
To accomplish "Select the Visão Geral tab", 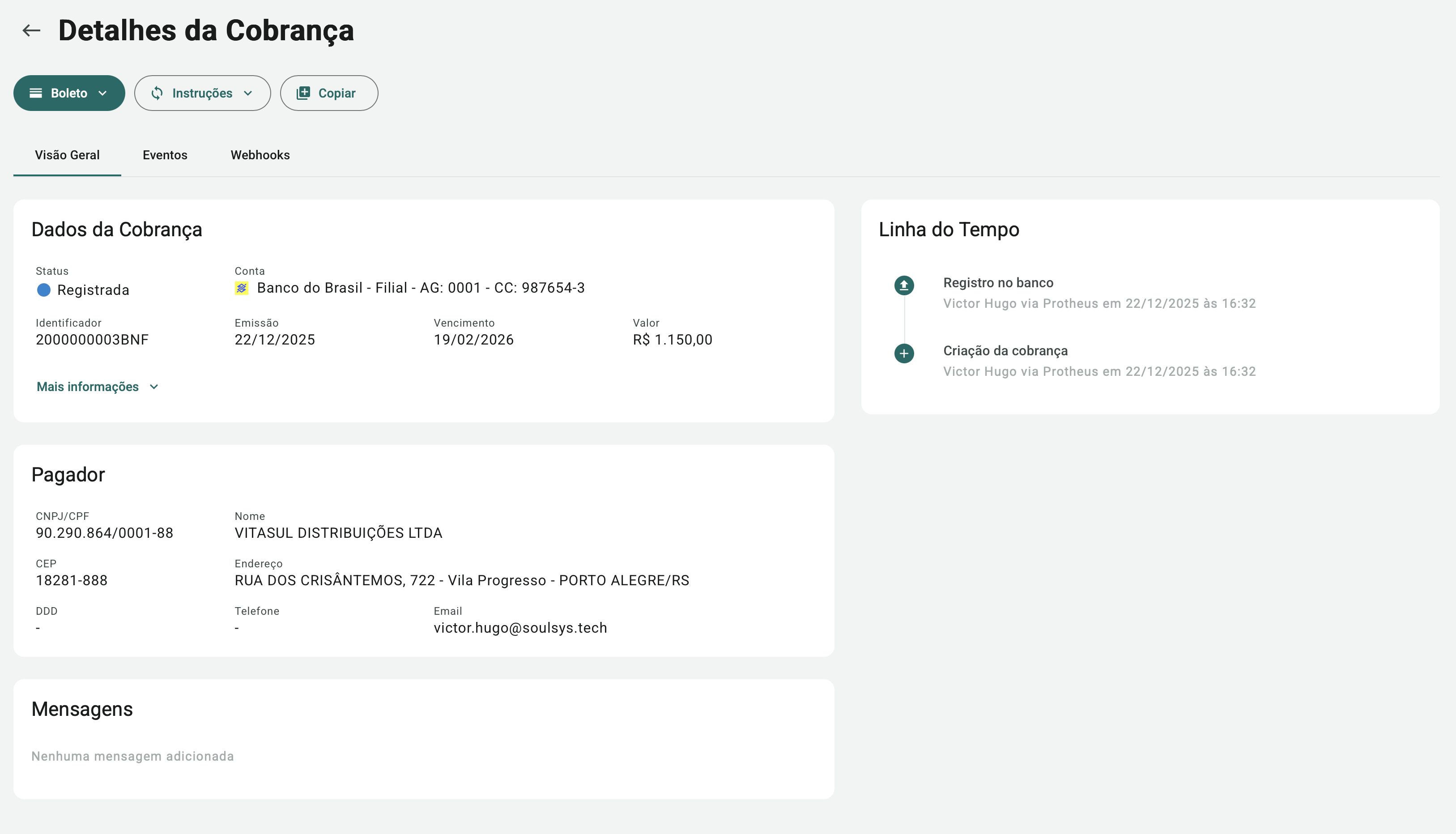I will (67, 155).
